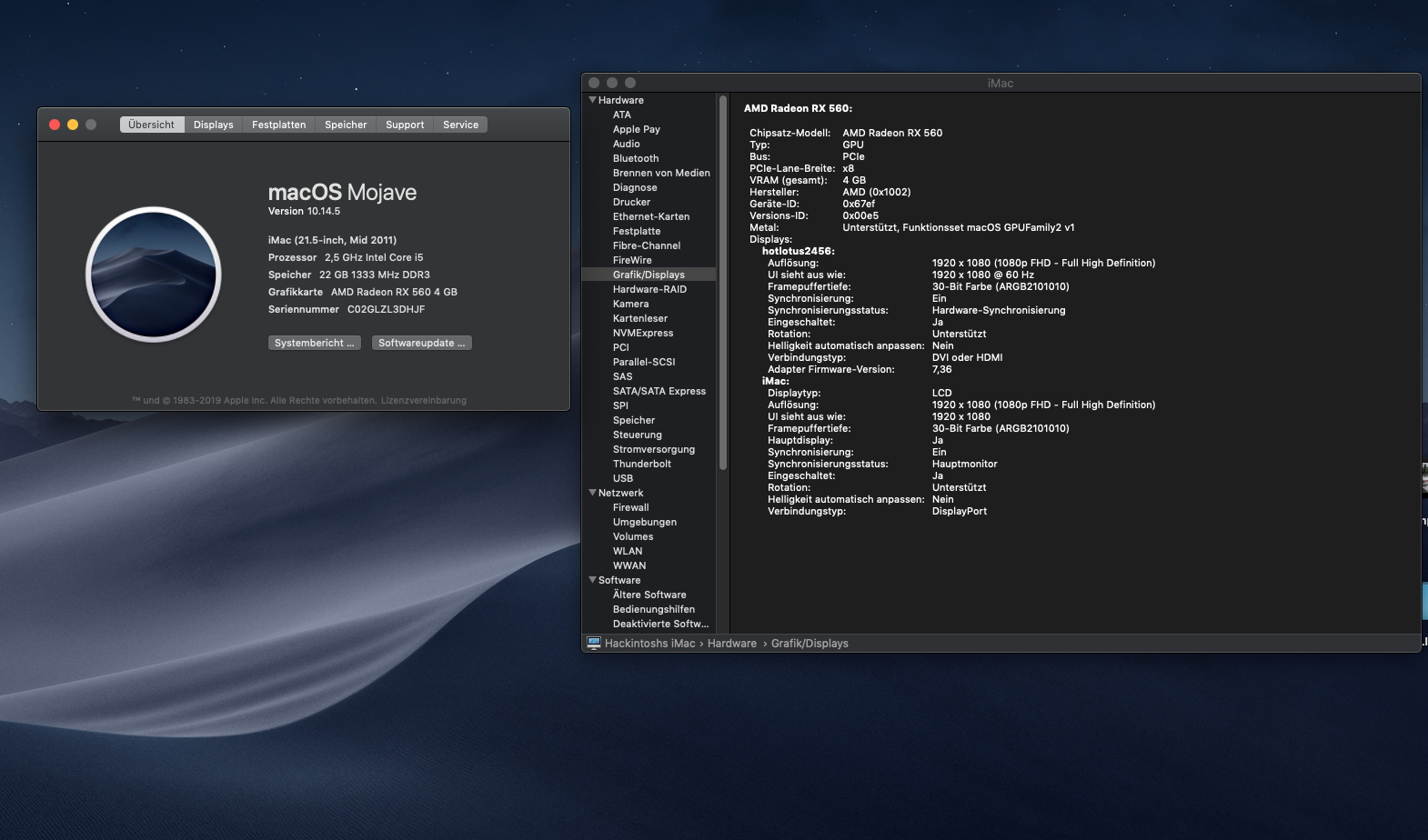Click the computer icon in the path bar

[594, 643]
